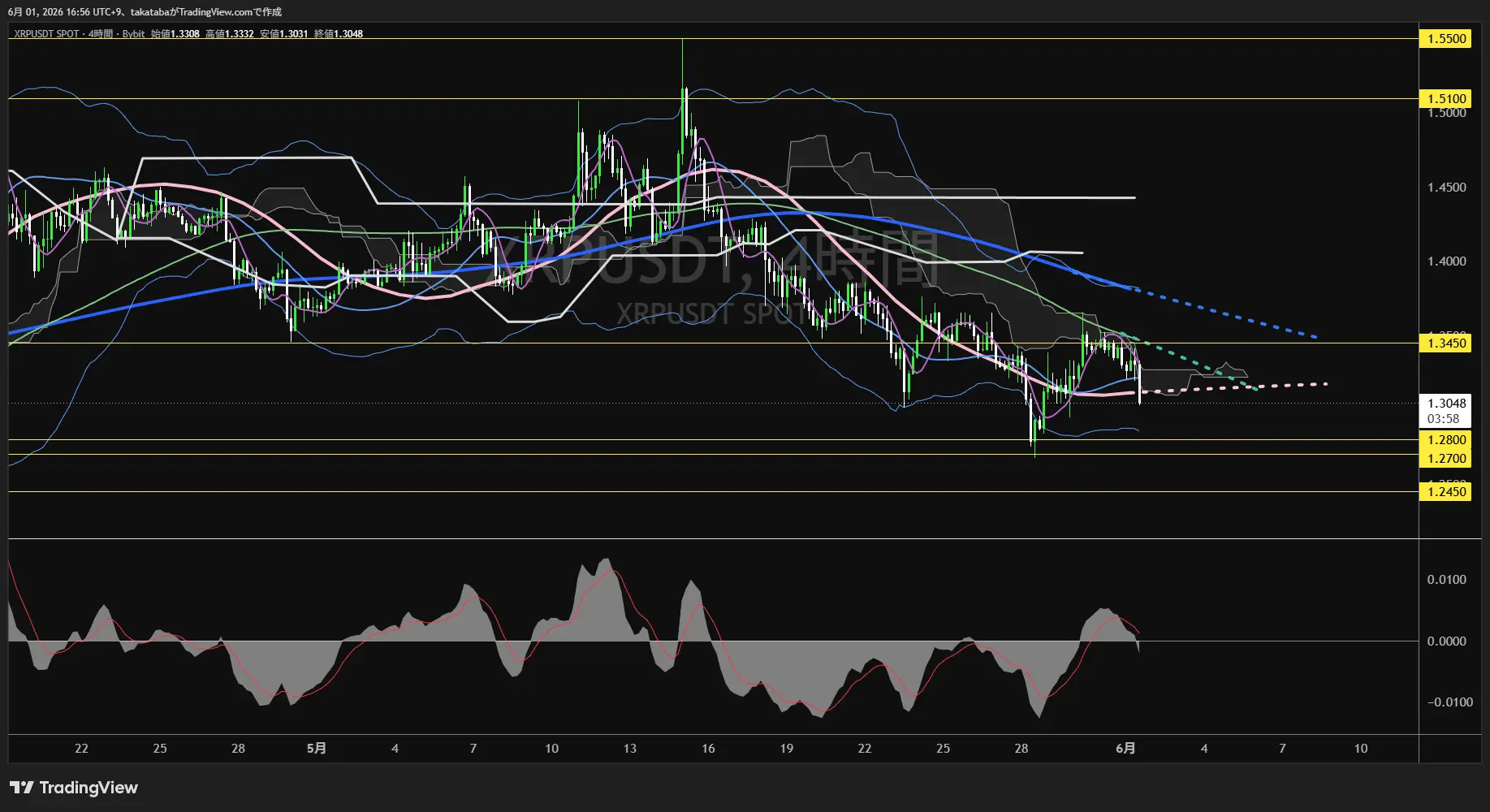This screenshot has height=812, width=1490.
Task: Click the 03:58 candle countdown timer
Action: pyautogui.click(x=1443, y=419)
